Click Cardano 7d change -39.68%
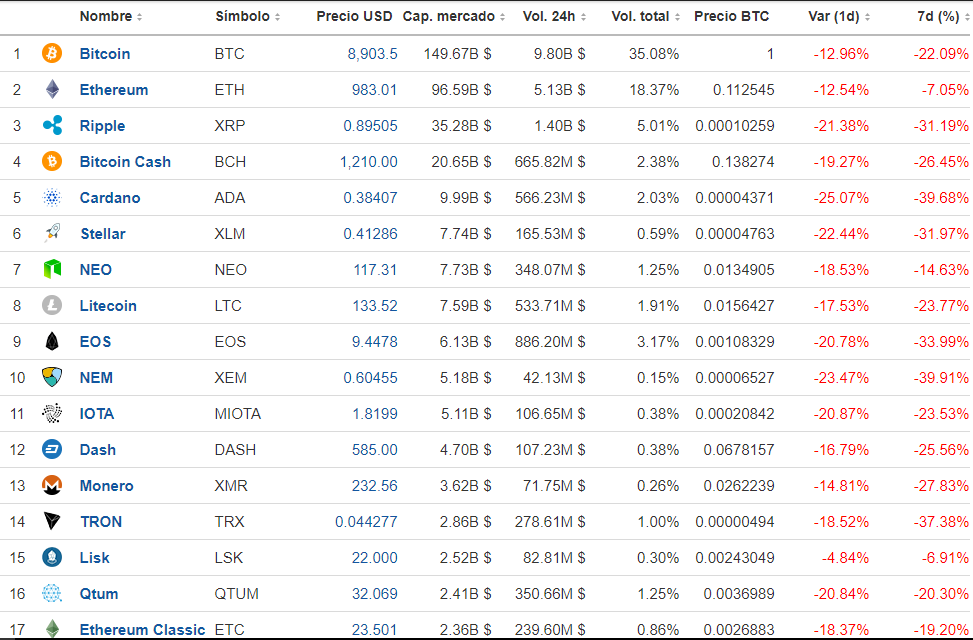 (941, 198)
